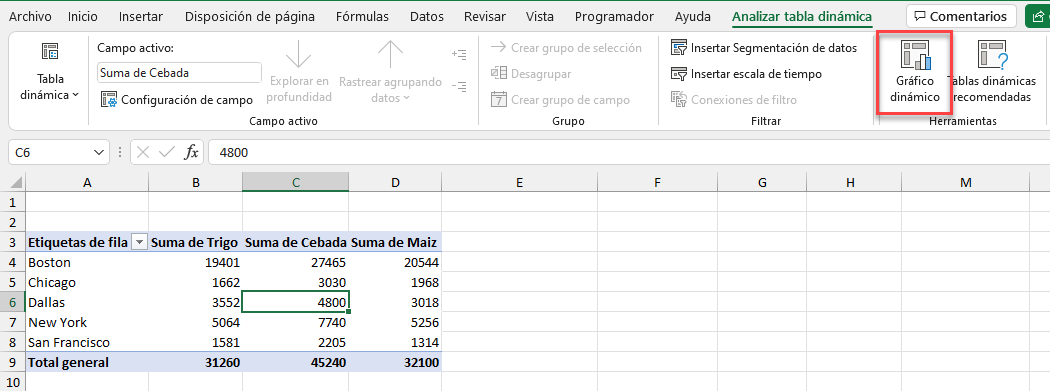The image size is (1050, 391).
Task: Click the expand field icon
Action: tap(459, 55)
